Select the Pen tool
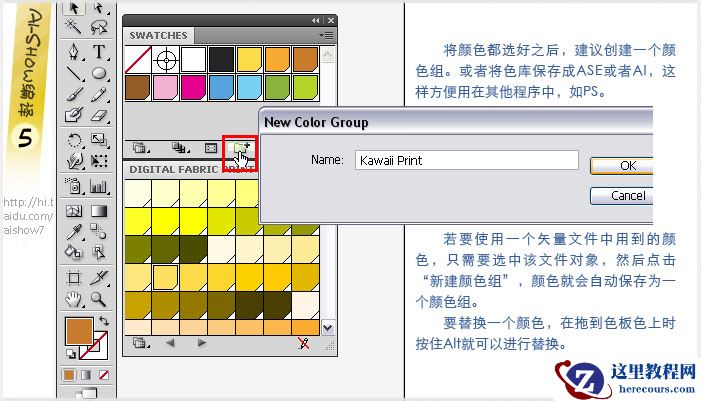 point(74,52)
